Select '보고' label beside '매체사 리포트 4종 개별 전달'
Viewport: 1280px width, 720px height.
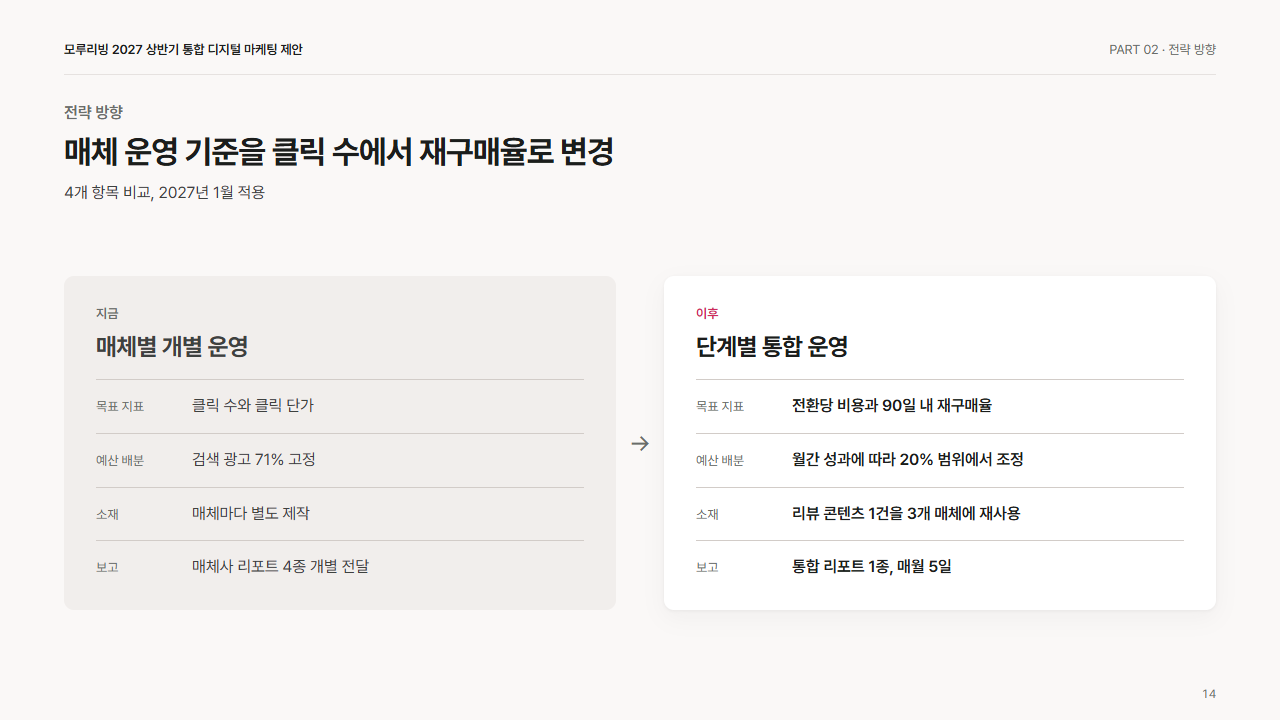[107, 568]
